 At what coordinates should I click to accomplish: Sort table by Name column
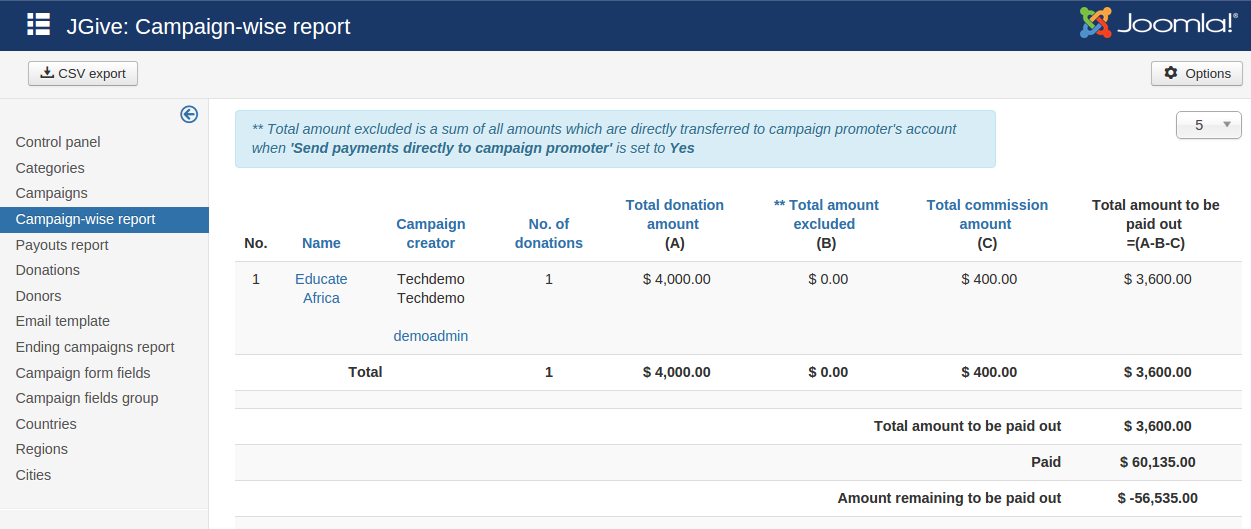(x=321, y=243)
